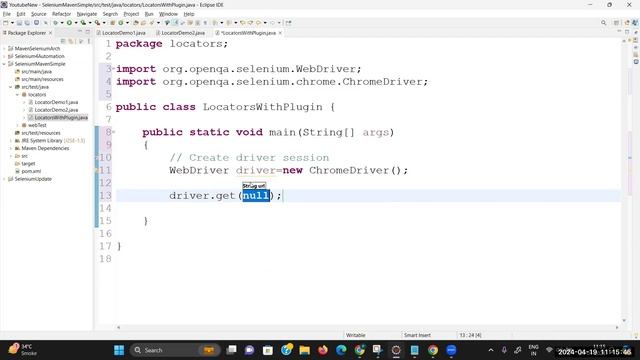Screen dimensions: 640x360
Task: Minimize the Package Explorer view
Action: (x=80, y=32)
